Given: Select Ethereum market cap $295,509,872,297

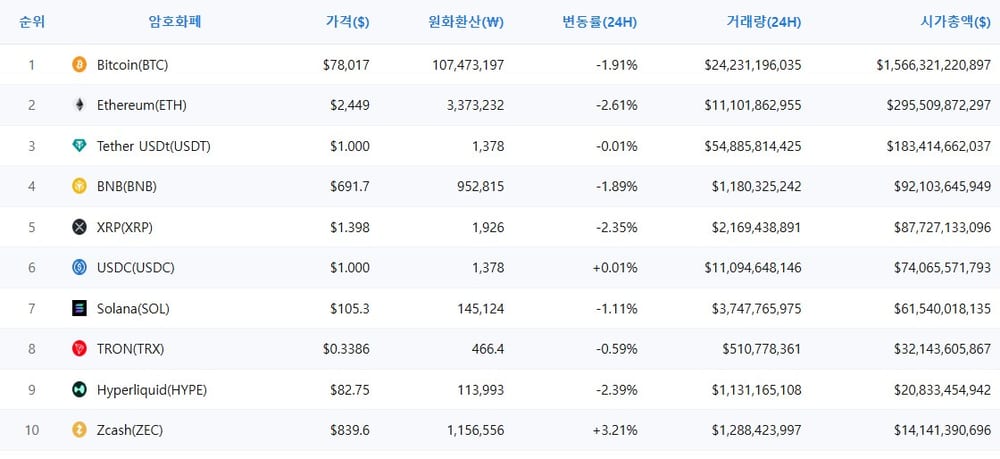Looking at the screenshot, I should pyautogui.click(x=939, y=106).
